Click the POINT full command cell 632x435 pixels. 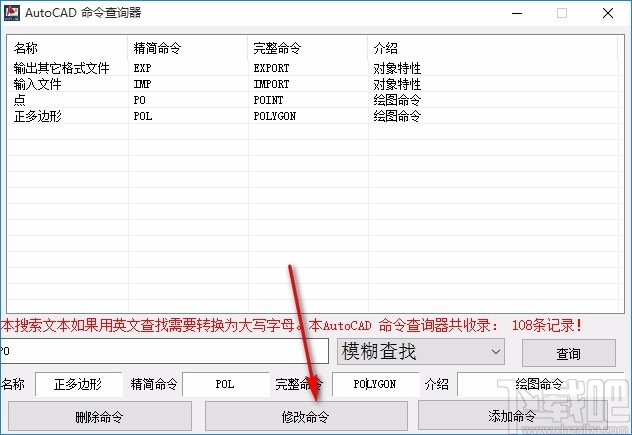268,100
